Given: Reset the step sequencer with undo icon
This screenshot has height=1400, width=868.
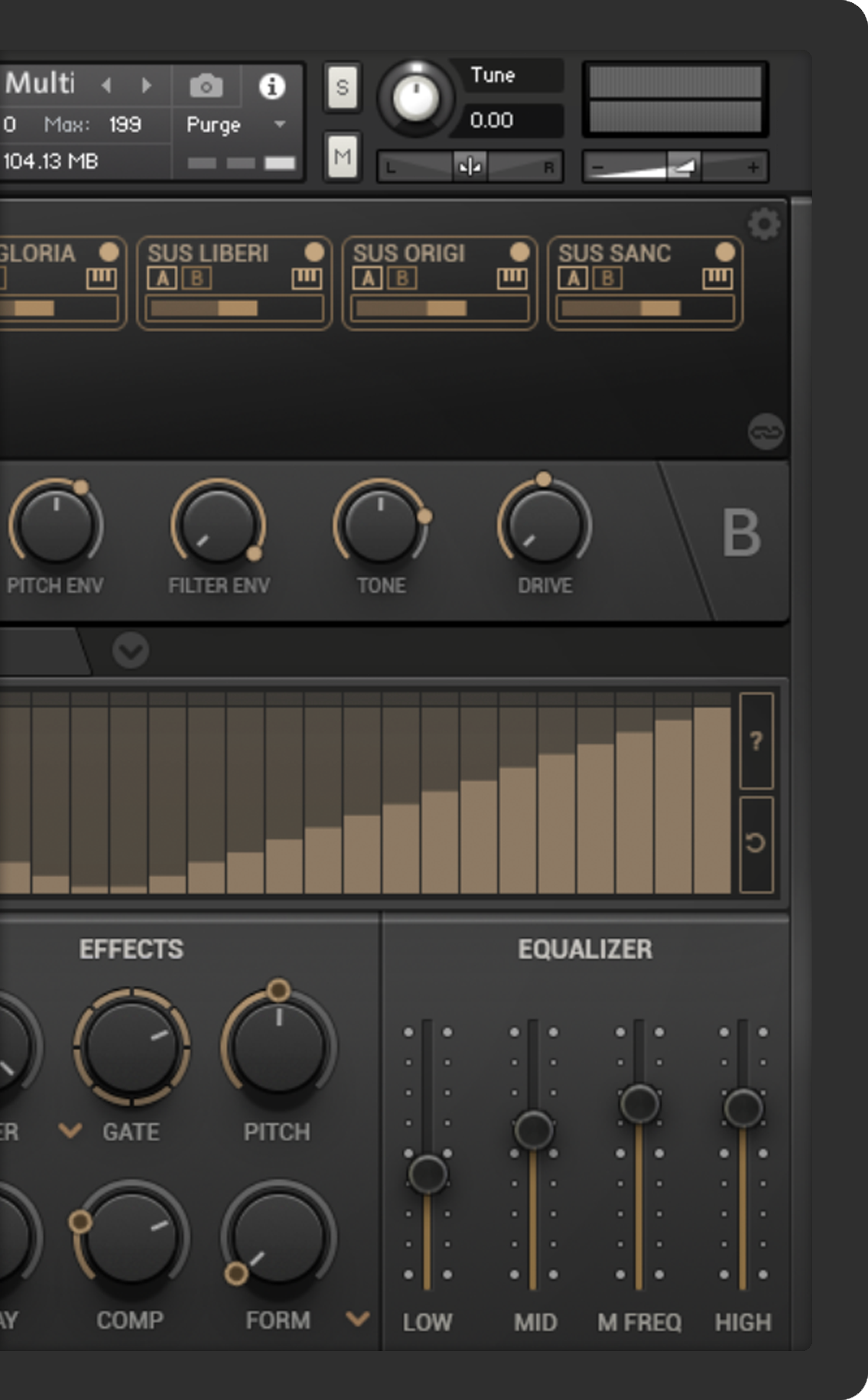Looking at the screenshot, I should 756,843.
